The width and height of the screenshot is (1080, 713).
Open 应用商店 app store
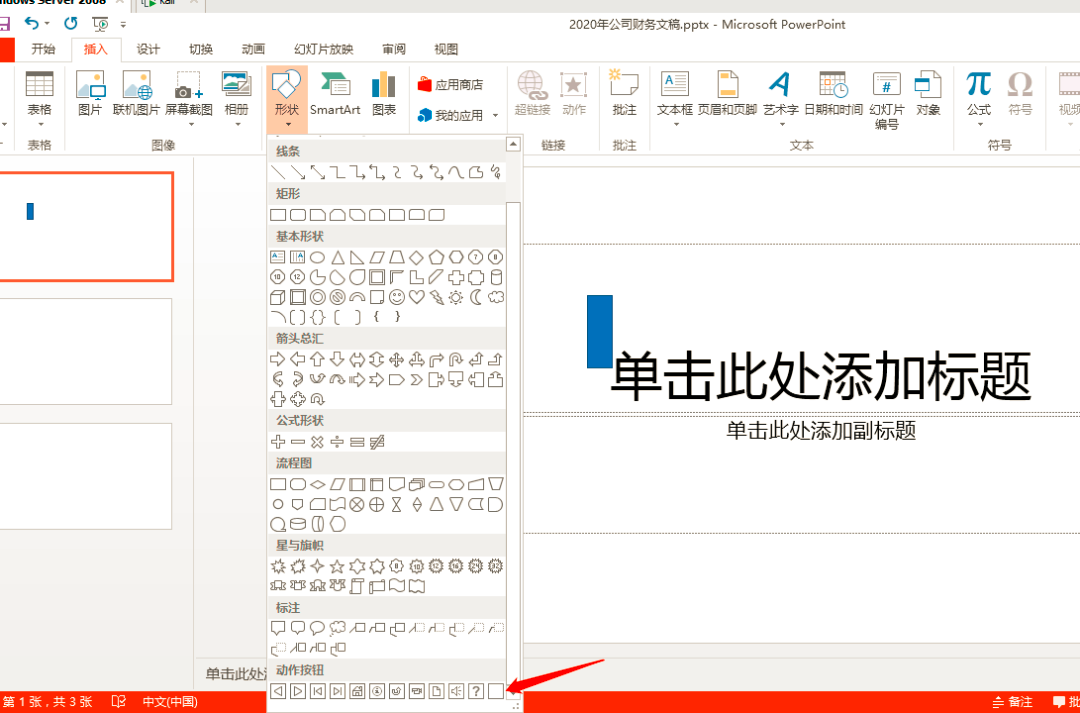pos(450,85)
